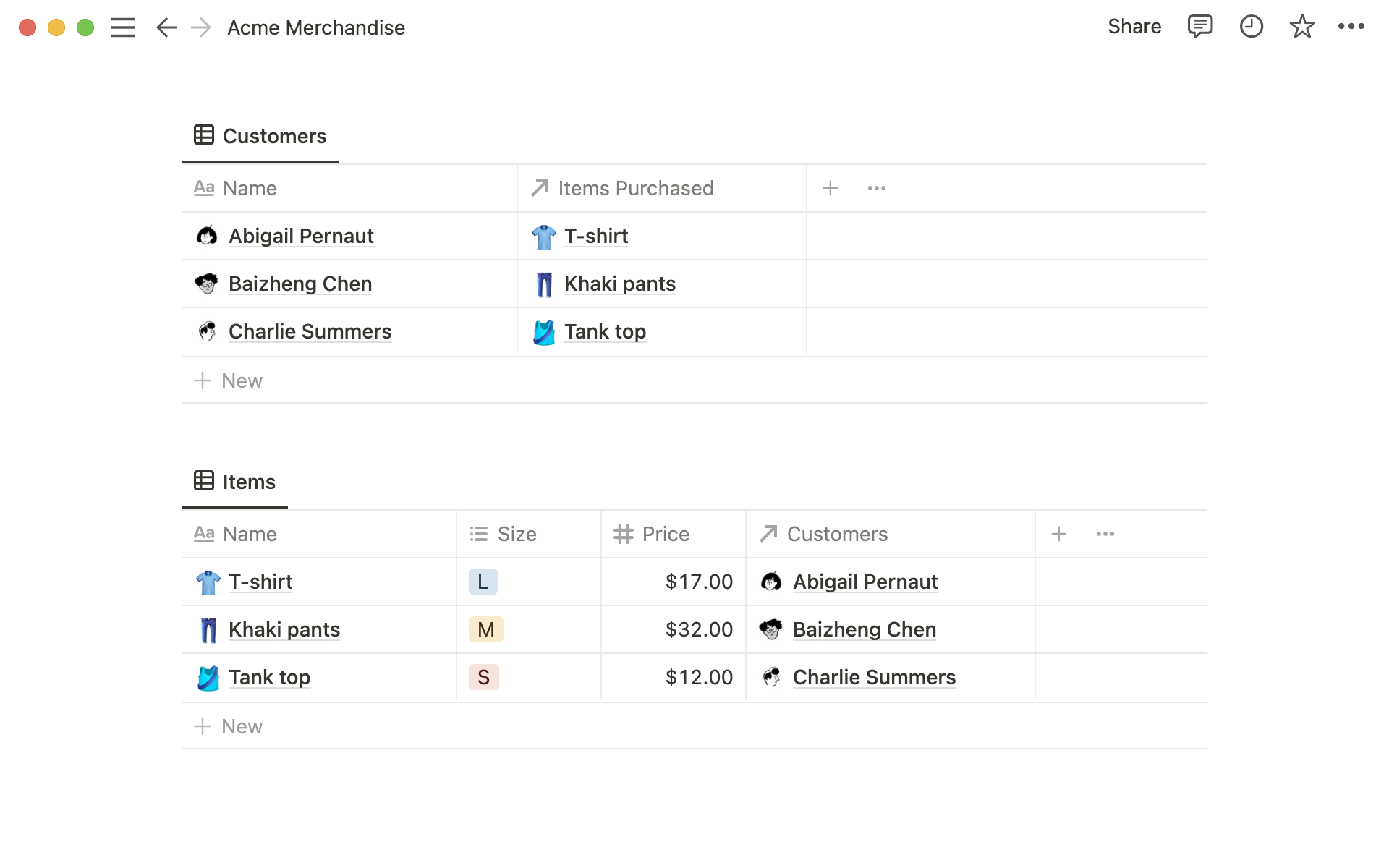Screen dimensions: 1389x868
Task: Click the Items table icon
Action: (203, 481)
